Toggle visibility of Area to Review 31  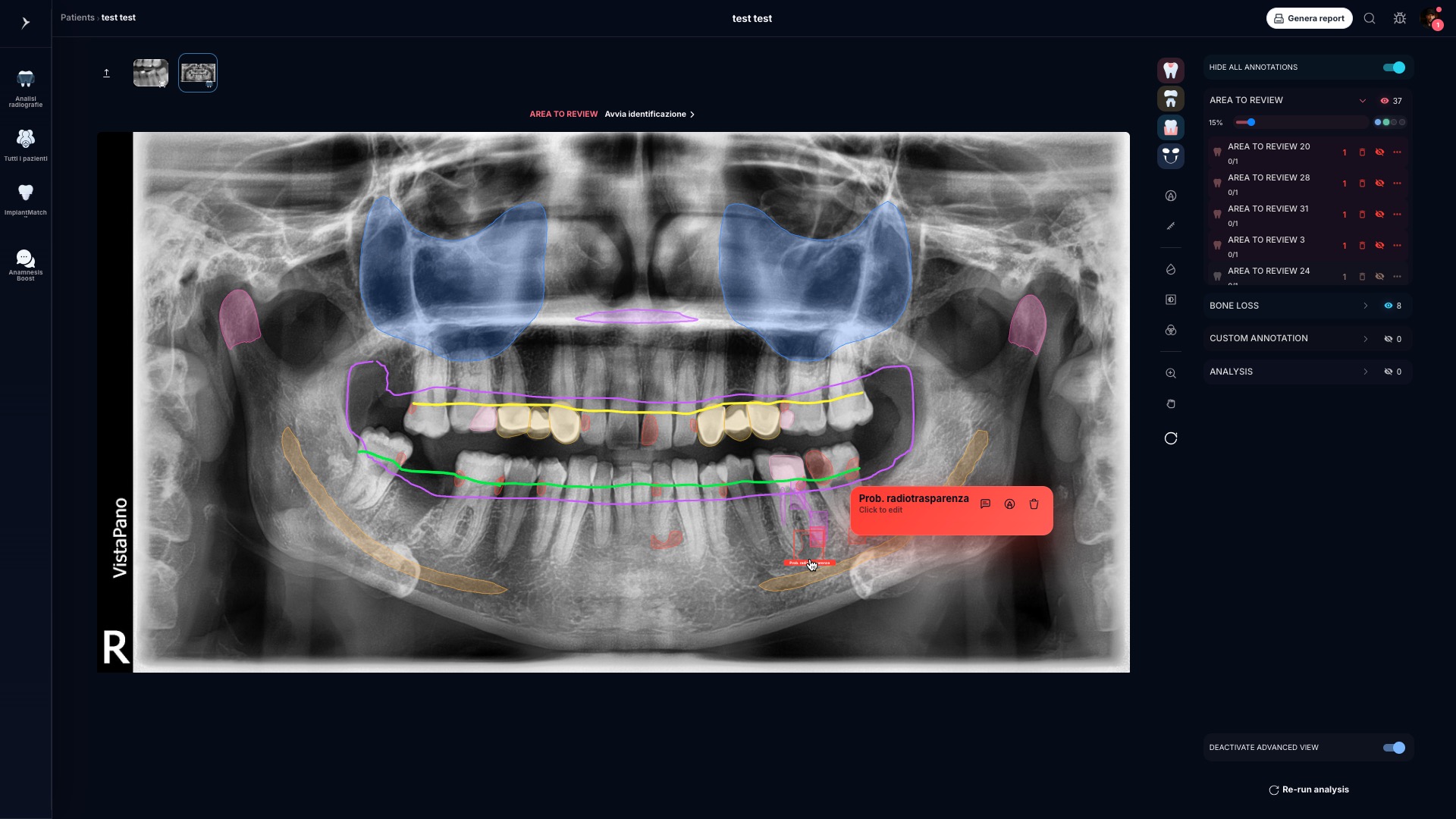pos(1379,215)
